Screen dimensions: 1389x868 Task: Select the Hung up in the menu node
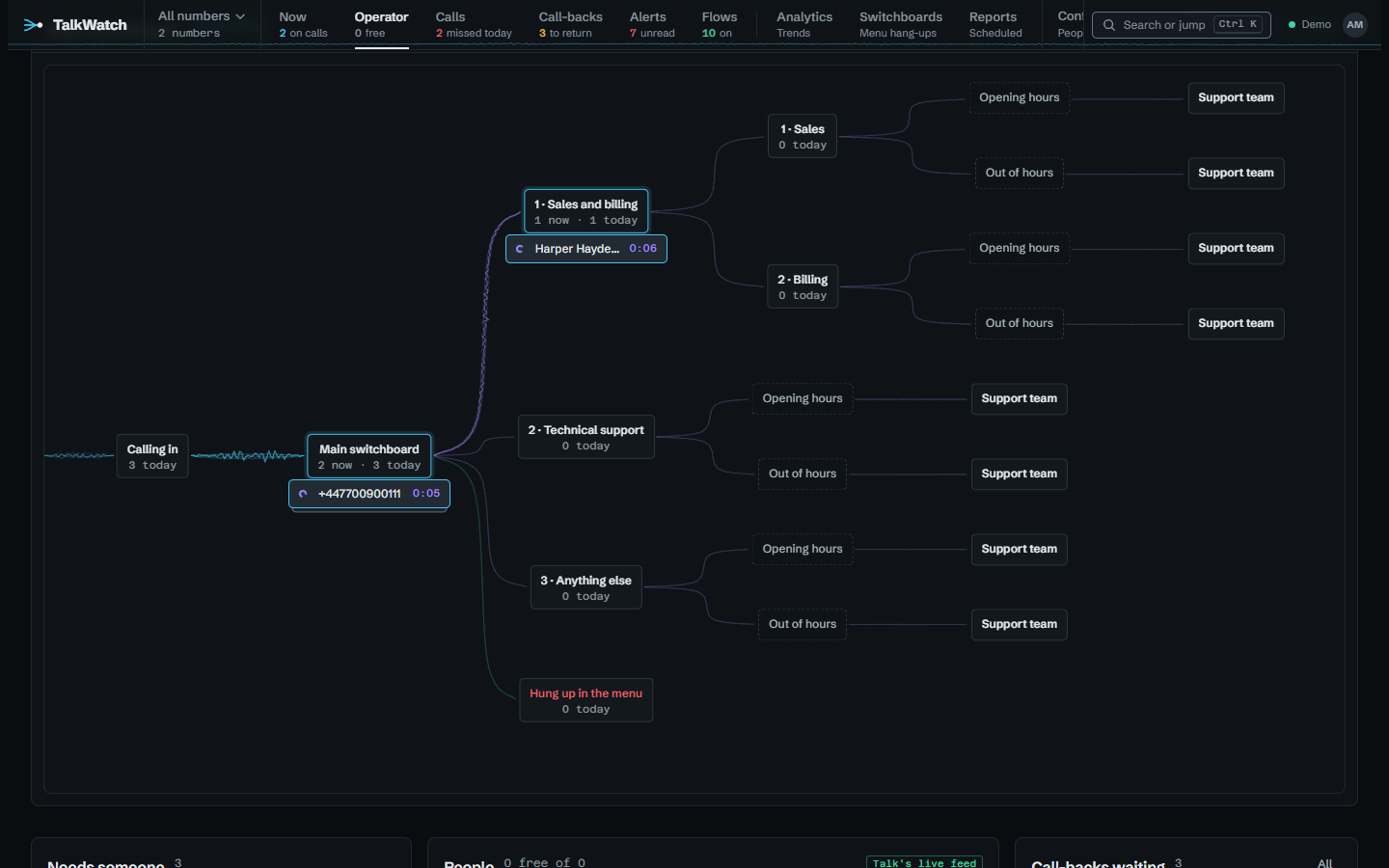click(586, 700)
